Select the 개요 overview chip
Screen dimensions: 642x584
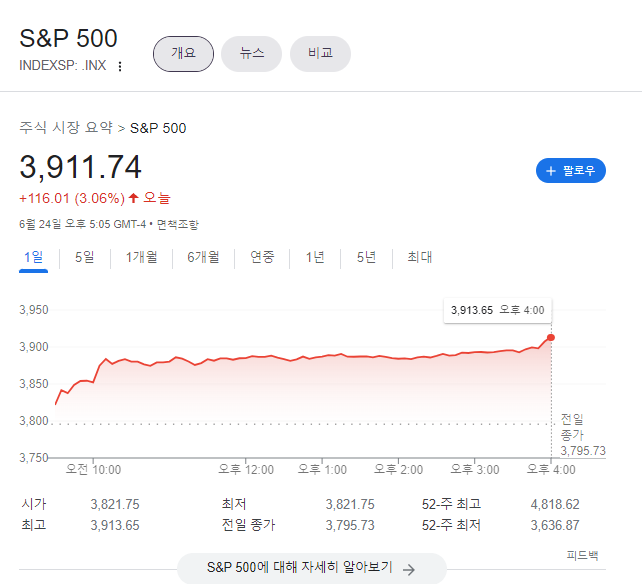point(183,54)
